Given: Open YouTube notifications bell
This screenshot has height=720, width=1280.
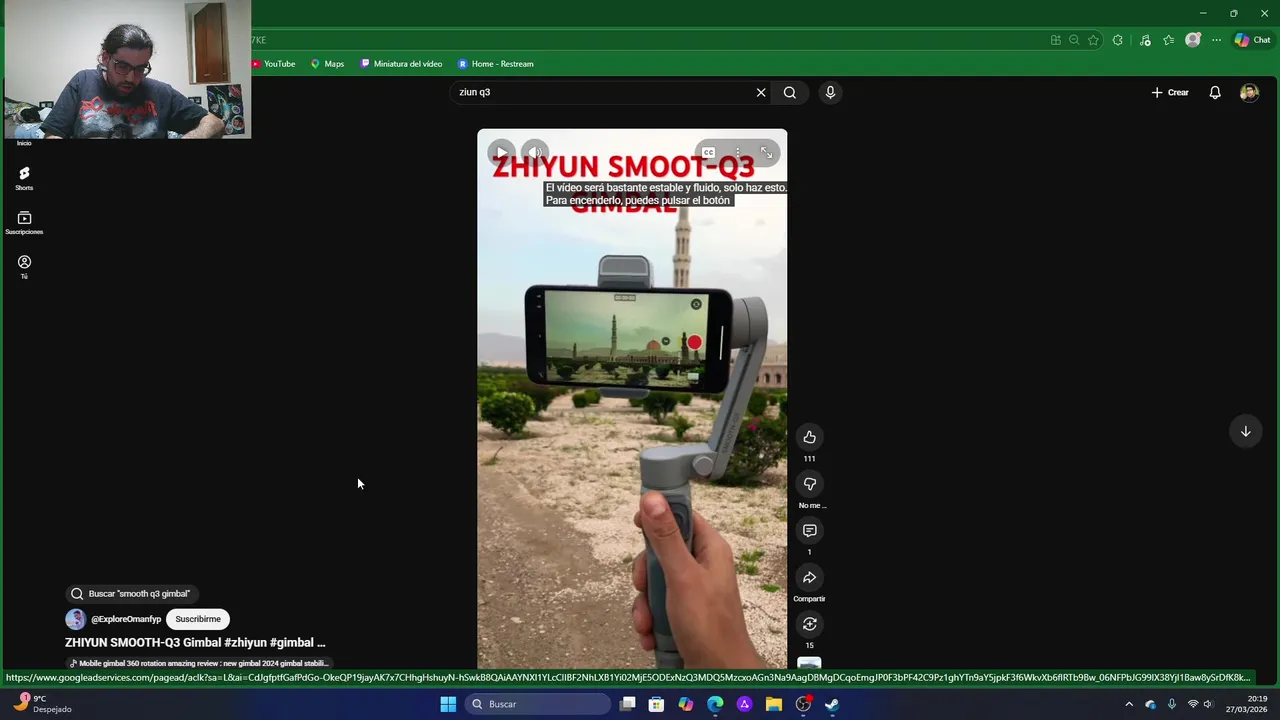Looking at the screenshot, I should [1215, 92].
